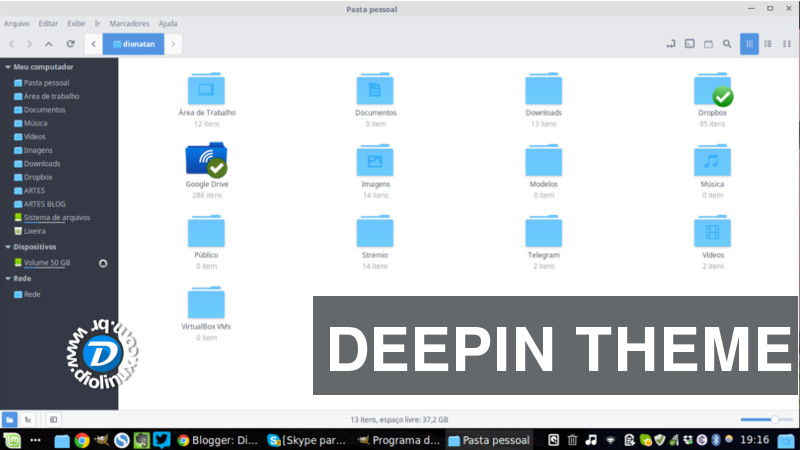Open the Marcadores menu
The width and height of the screenshot is (800, 450).
129,23
